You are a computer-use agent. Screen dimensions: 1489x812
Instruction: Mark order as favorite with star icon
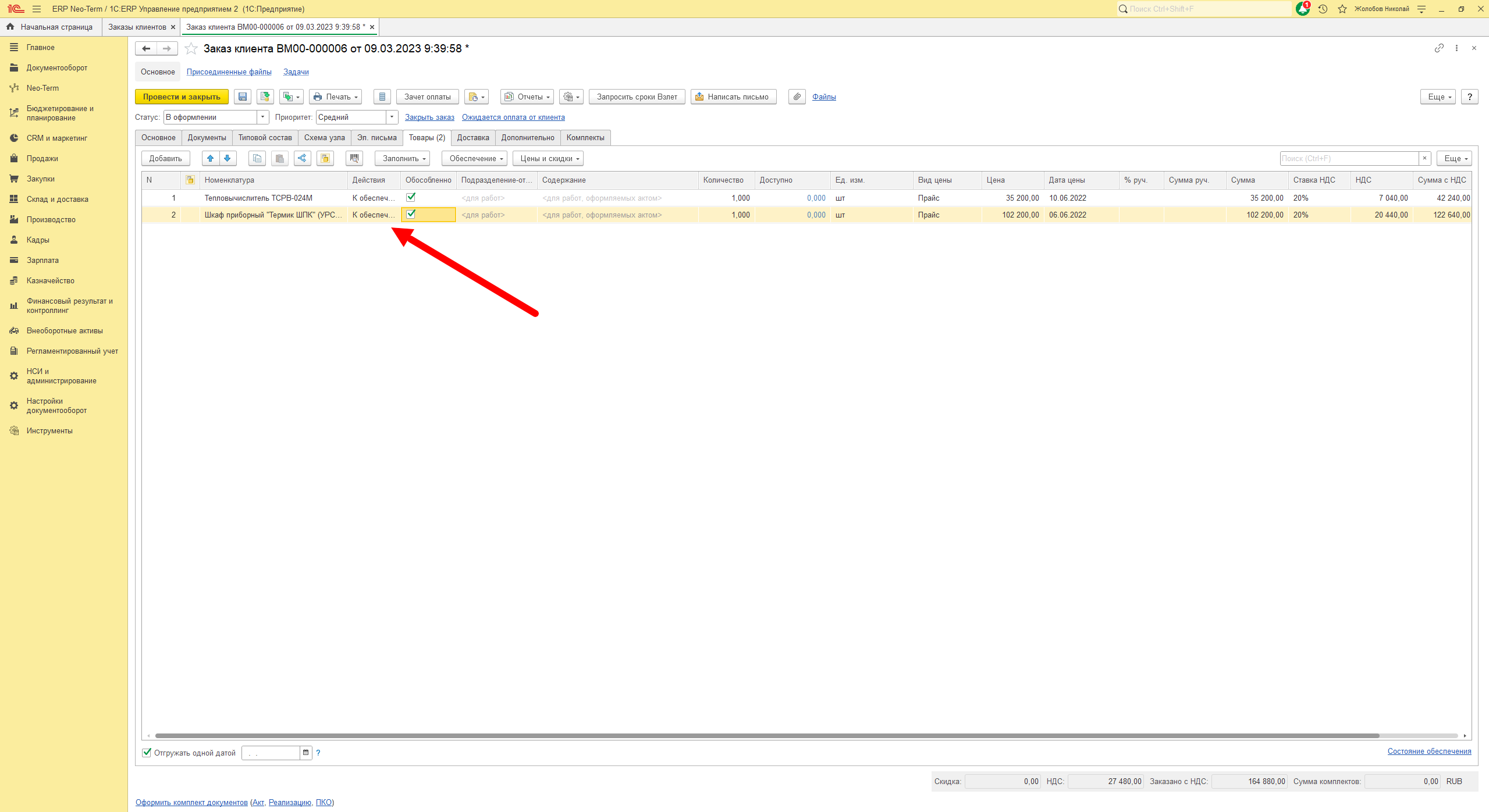[191, 49]
